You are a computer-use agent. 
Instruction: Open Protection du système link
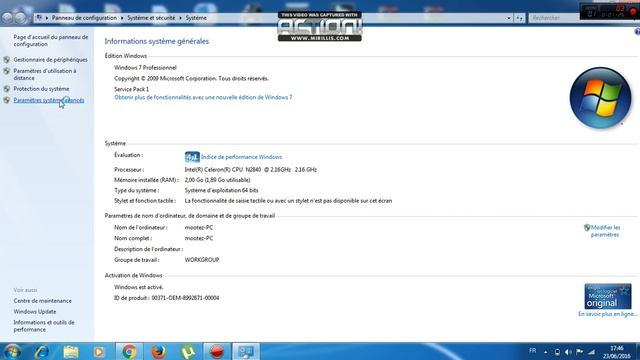(41, 89)
